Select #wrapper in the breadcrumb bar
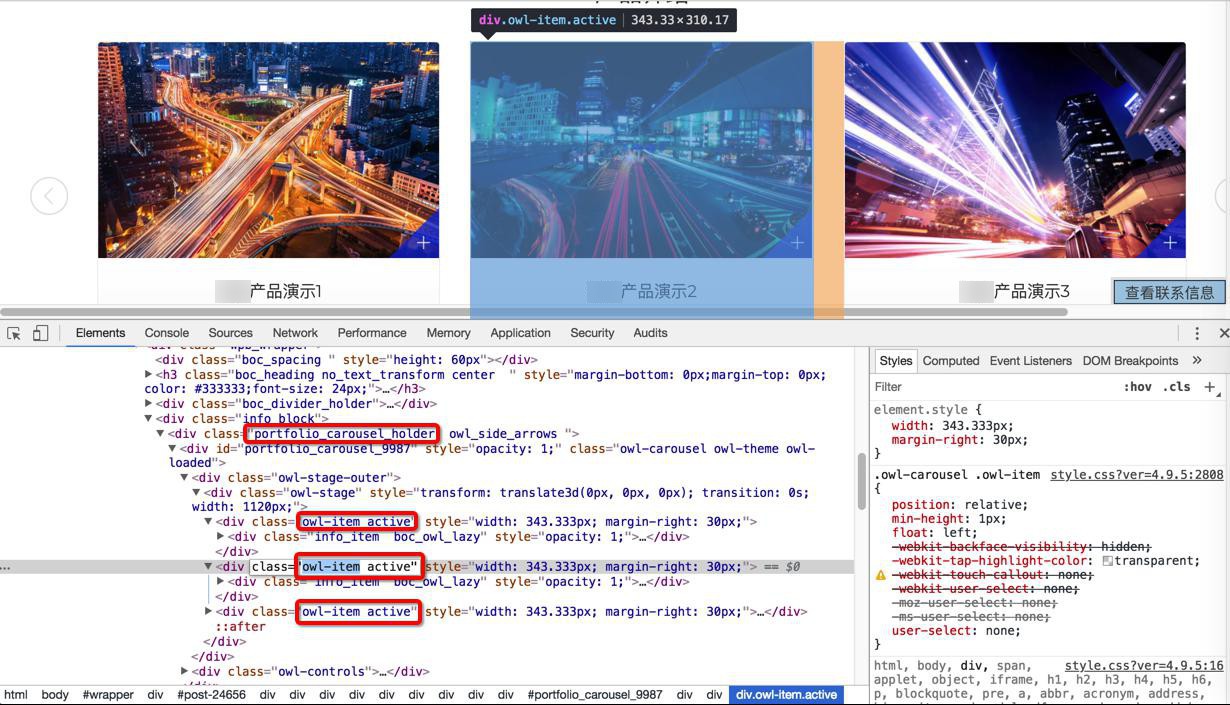The height and width of the screenshot is (705, 1230). coord(108,695)
